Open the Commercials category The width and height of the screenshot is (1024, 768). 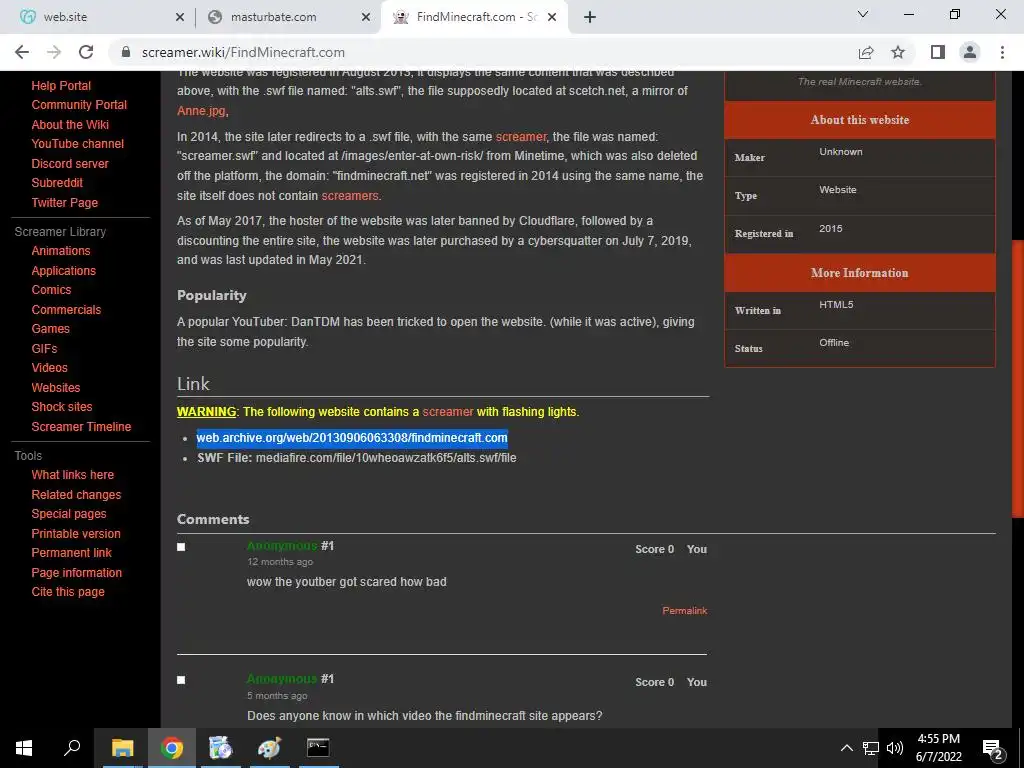coord(66,310)
